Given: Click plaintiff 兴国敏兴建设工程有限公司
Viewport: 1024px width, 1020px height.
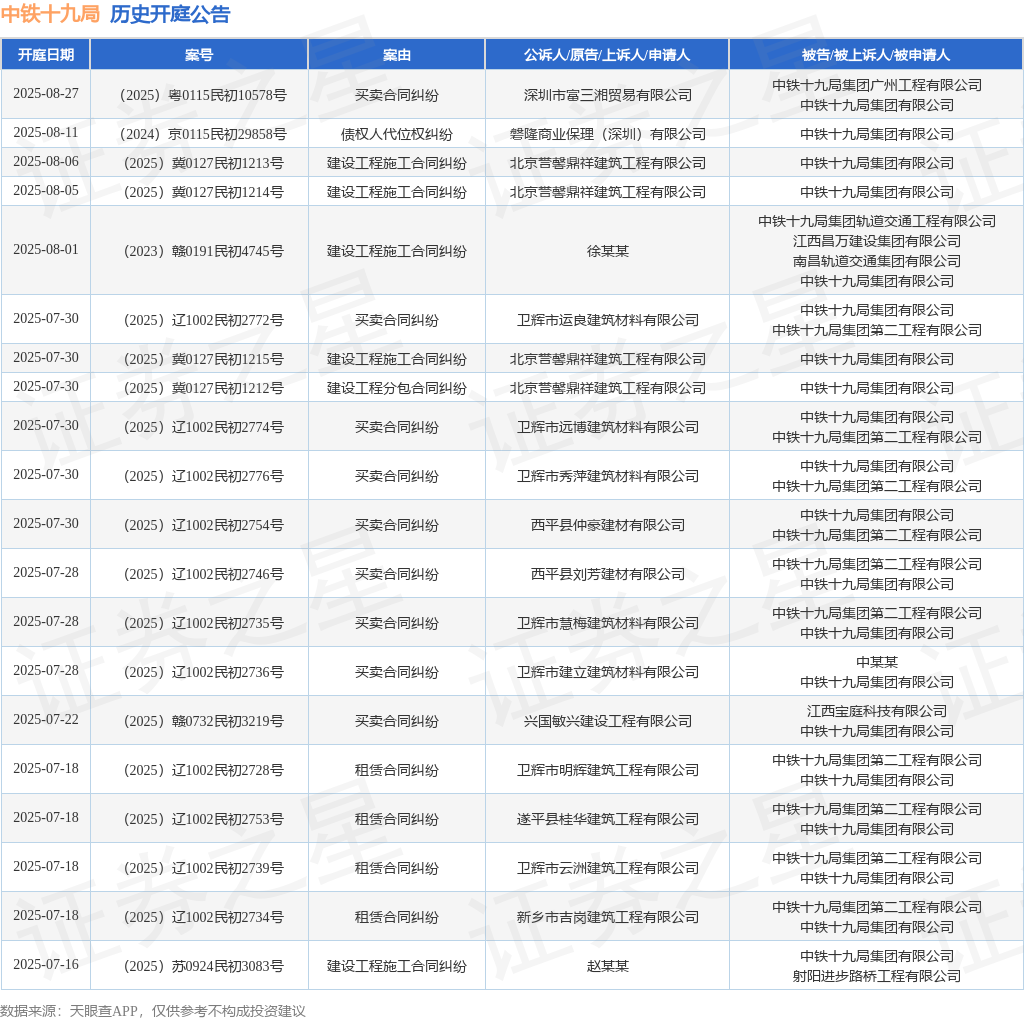Looking at the screenshot, I should (x=607, y=722).
